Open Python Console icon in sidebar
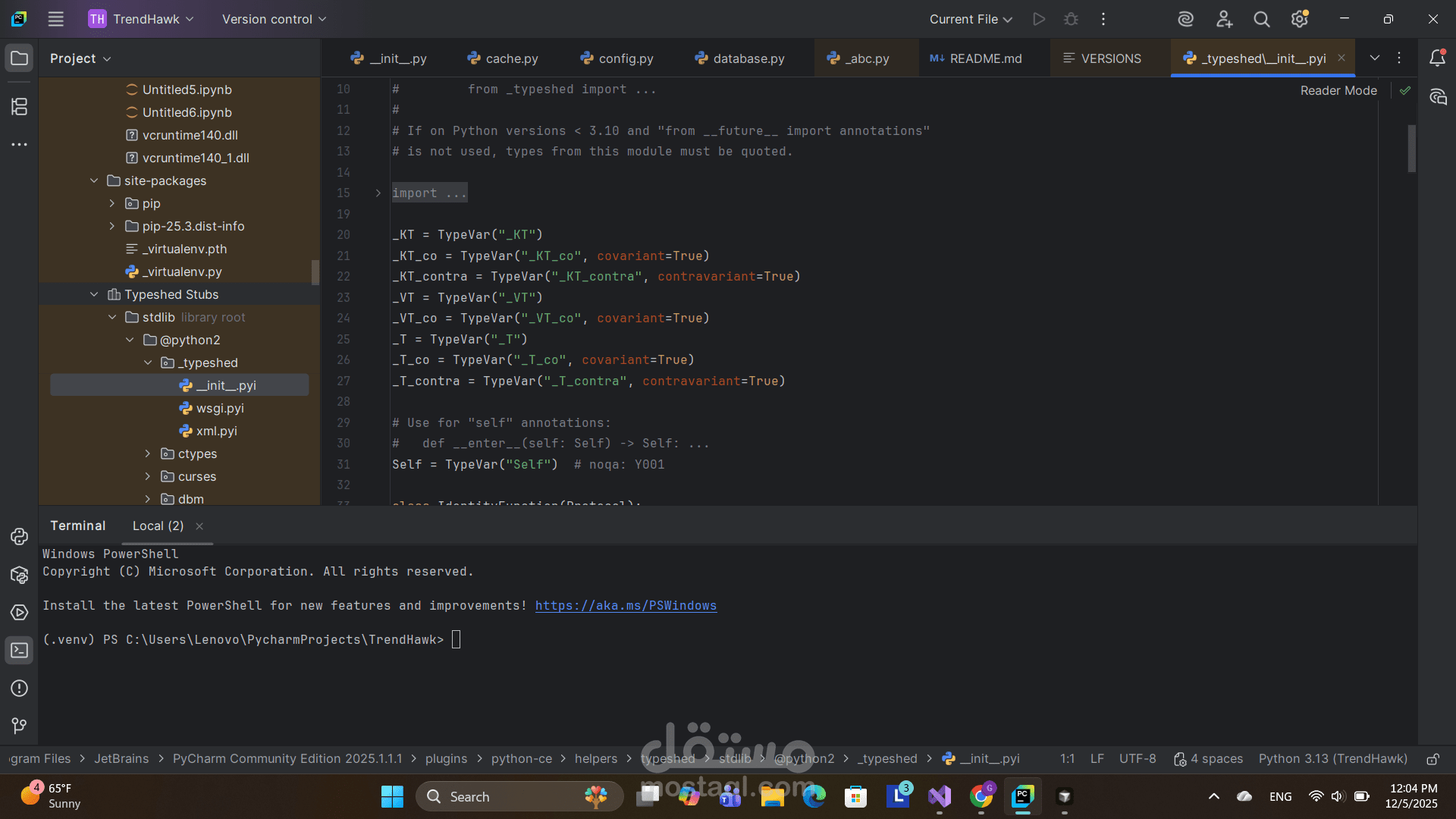Screen dimensions: 1456x819 (19, 537)
